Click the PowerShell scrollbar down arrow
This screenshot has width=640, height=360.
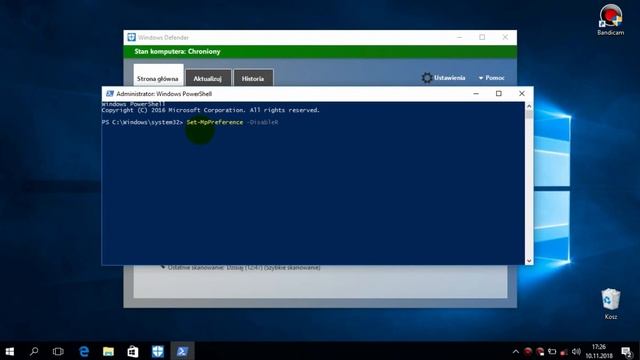click(529, 260)
